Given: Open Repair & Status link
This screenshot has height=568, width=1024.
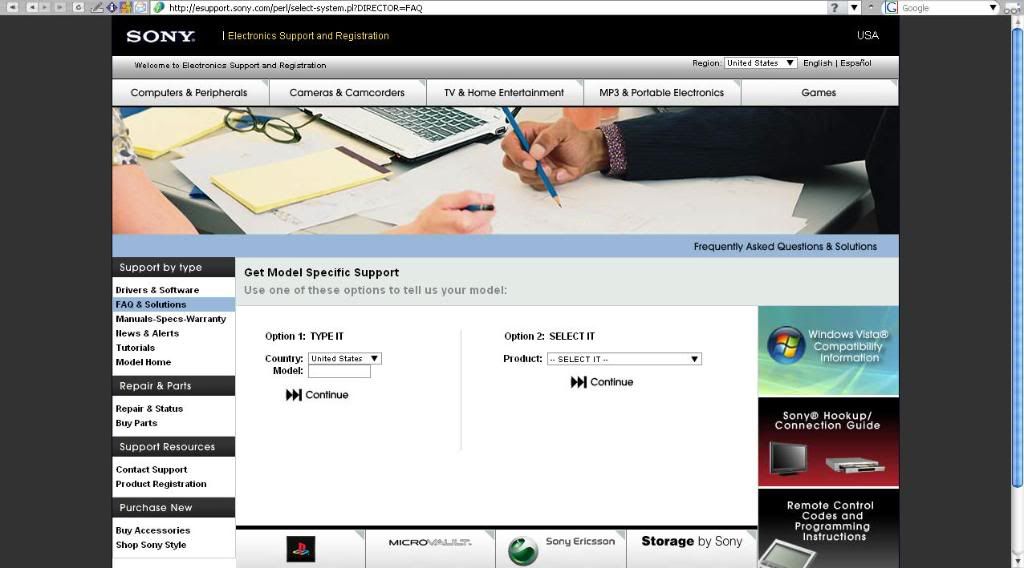Looking at the screenshot, I should [x=149, y=409].
